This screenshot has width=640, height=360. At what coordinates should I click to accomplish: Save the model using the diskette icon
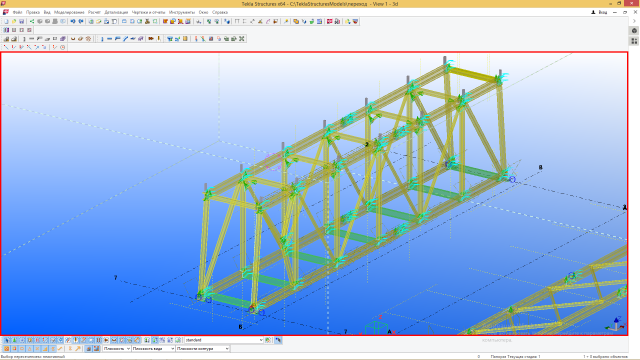21,21
